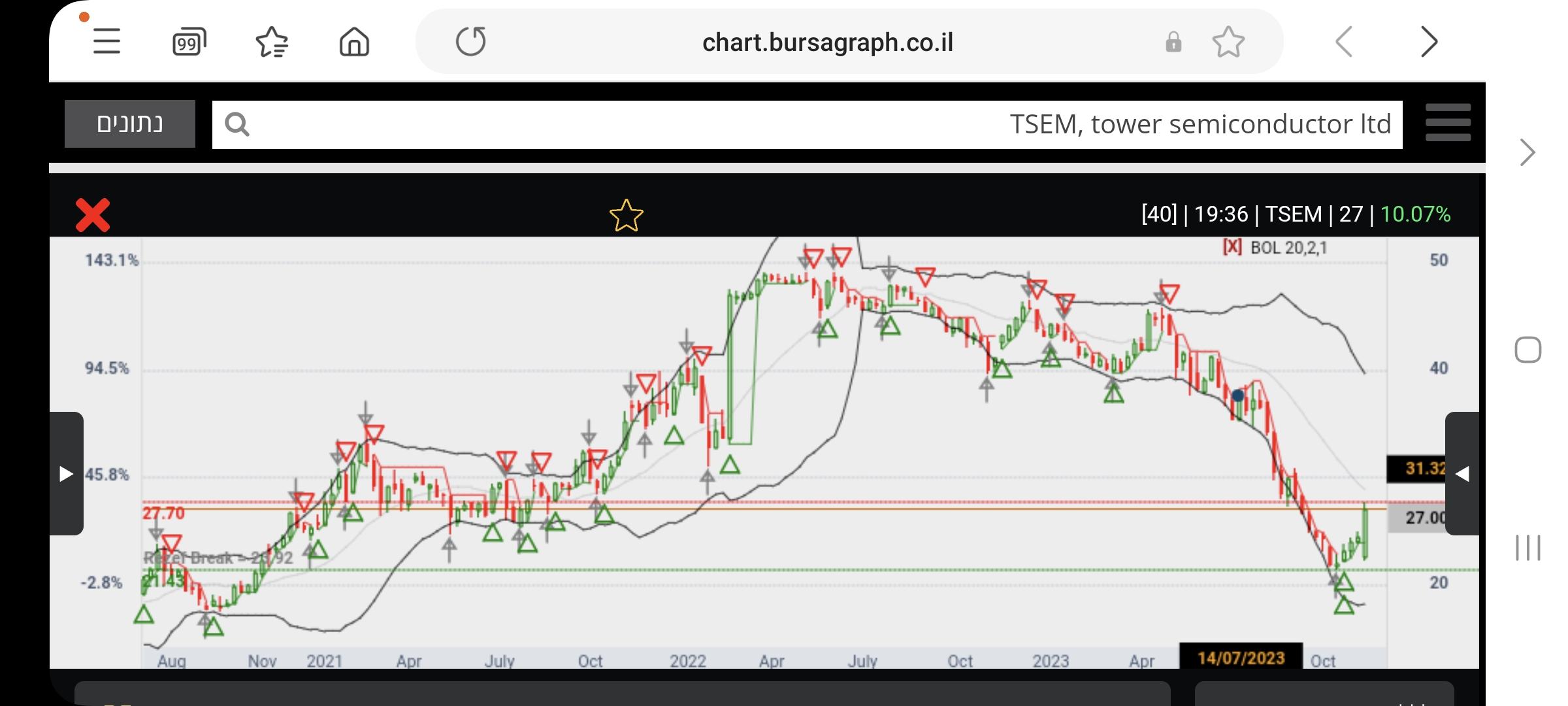Open the browser tabs counter

coord(189,42)
